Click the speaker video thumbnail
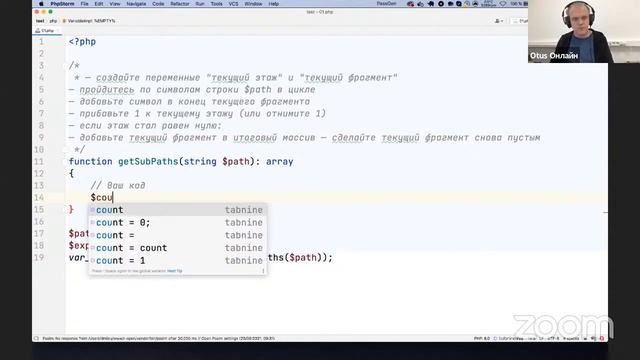The image size is (640, 360). 584,31
